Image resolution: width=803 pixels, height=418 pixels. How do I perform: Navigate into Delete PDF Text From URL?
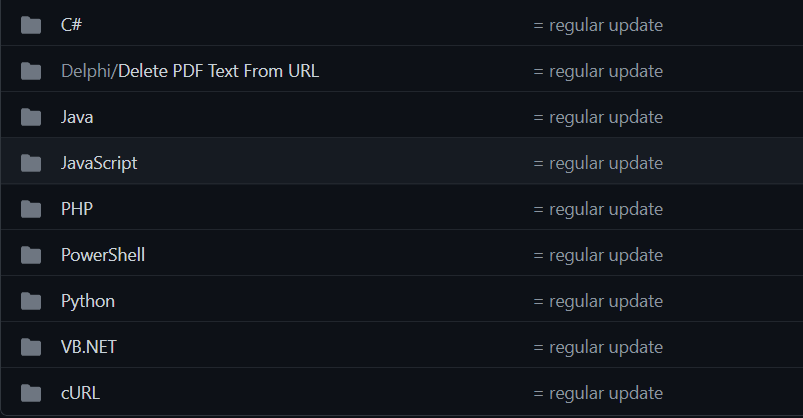[x=219, y=71]
